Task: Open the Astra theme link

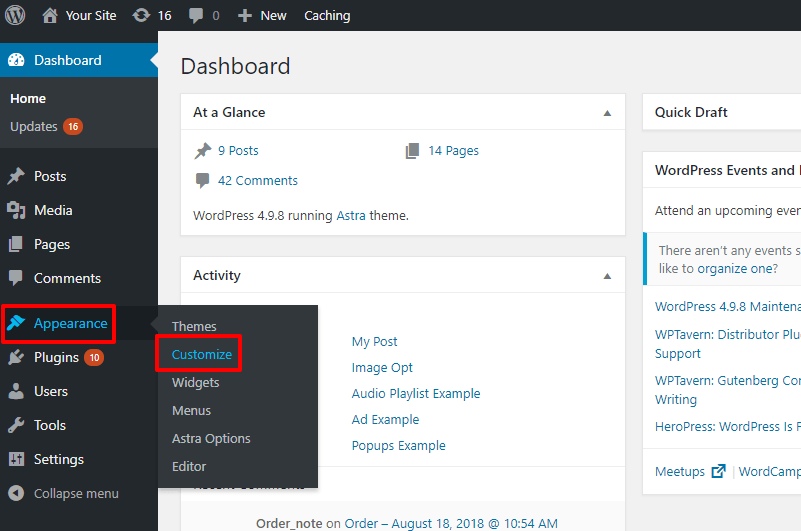Action: click(x=351, y=216)
